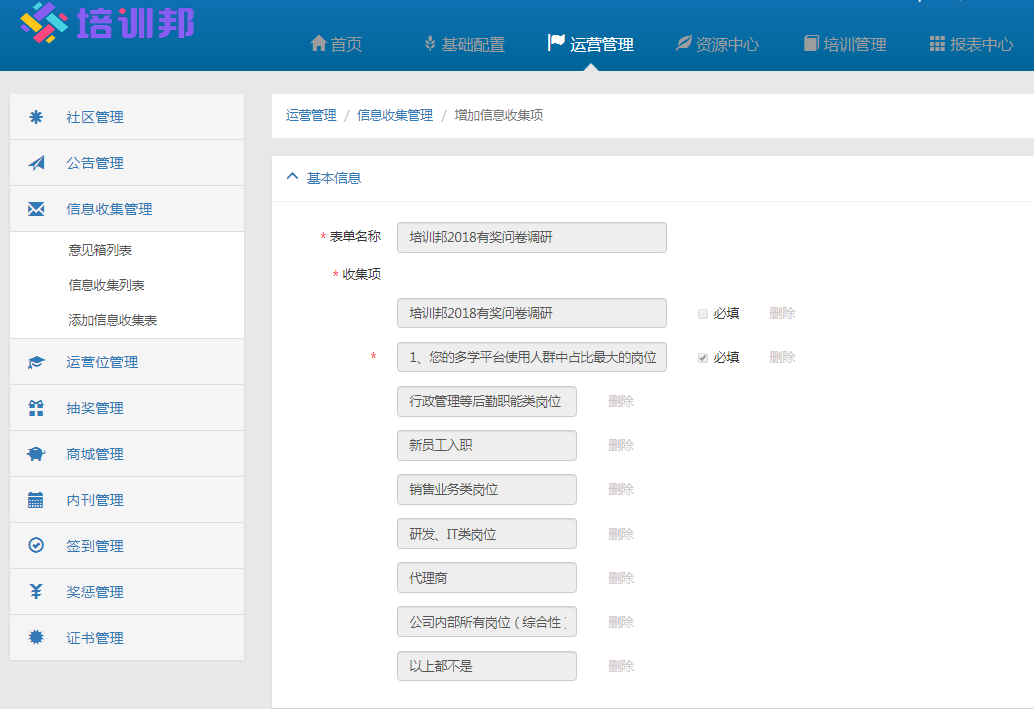Screen dimensions: 1034x709
Task: Open the 添加信息收集表 submenu item
Action: point(113,320)
